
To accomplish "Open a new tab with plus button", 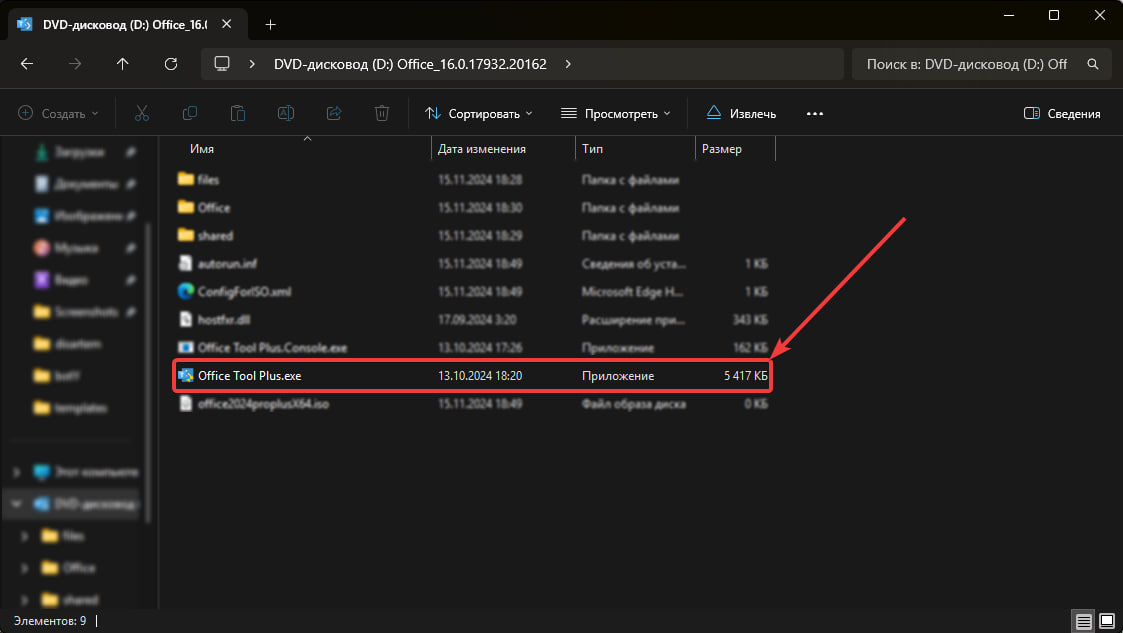I will (271, 24).
